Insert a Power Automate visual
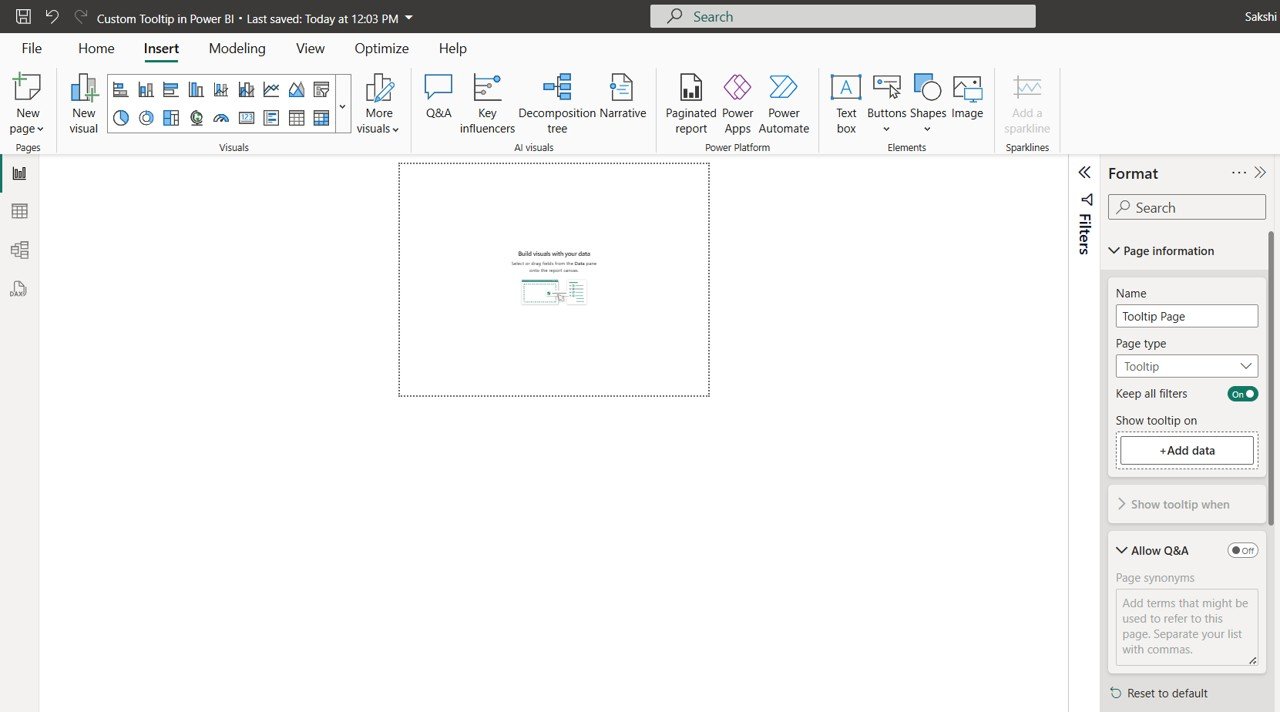1280x712 pixels. coord(784,104)
